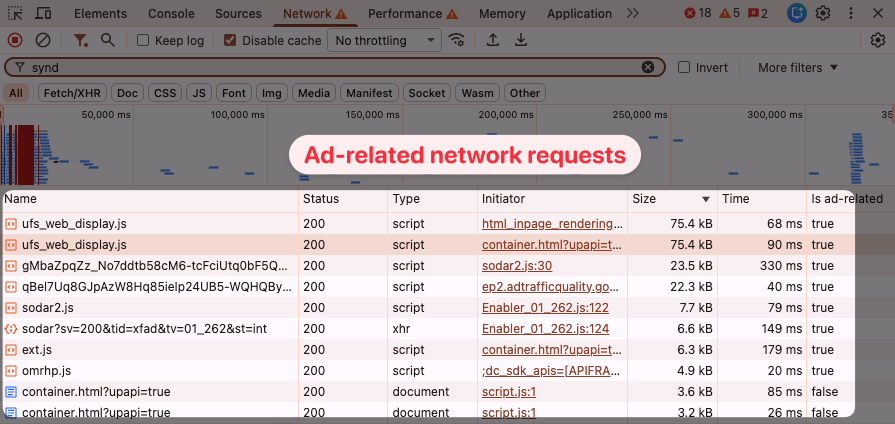This screenshot has height=424, width=895.
Task: Stop recording network log
Action: [15, 40]
